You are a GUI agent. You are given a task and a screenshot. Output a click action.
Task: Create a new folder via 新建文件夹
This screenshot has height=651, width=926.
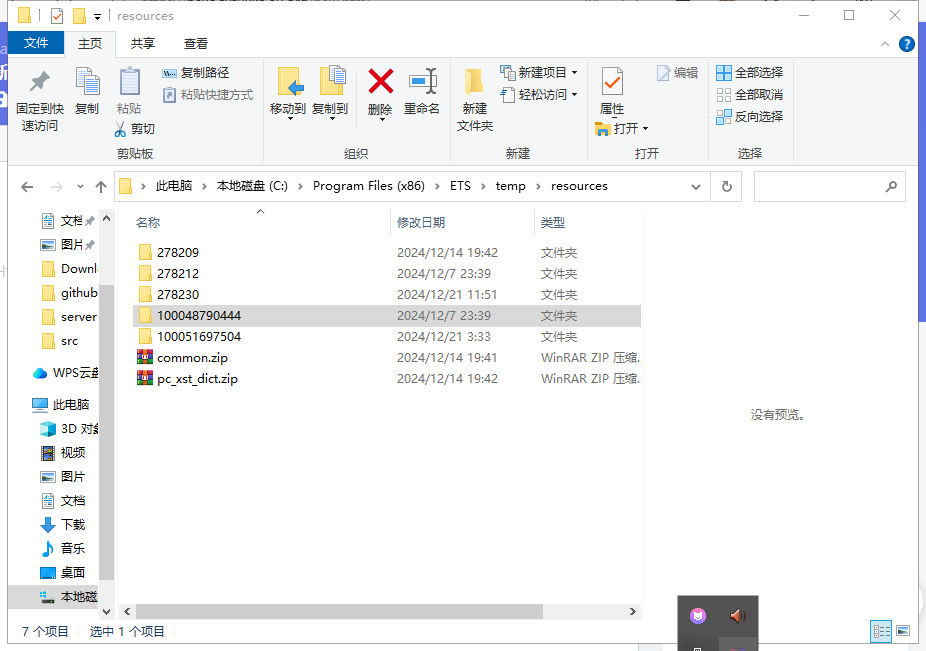coord(474,99)
